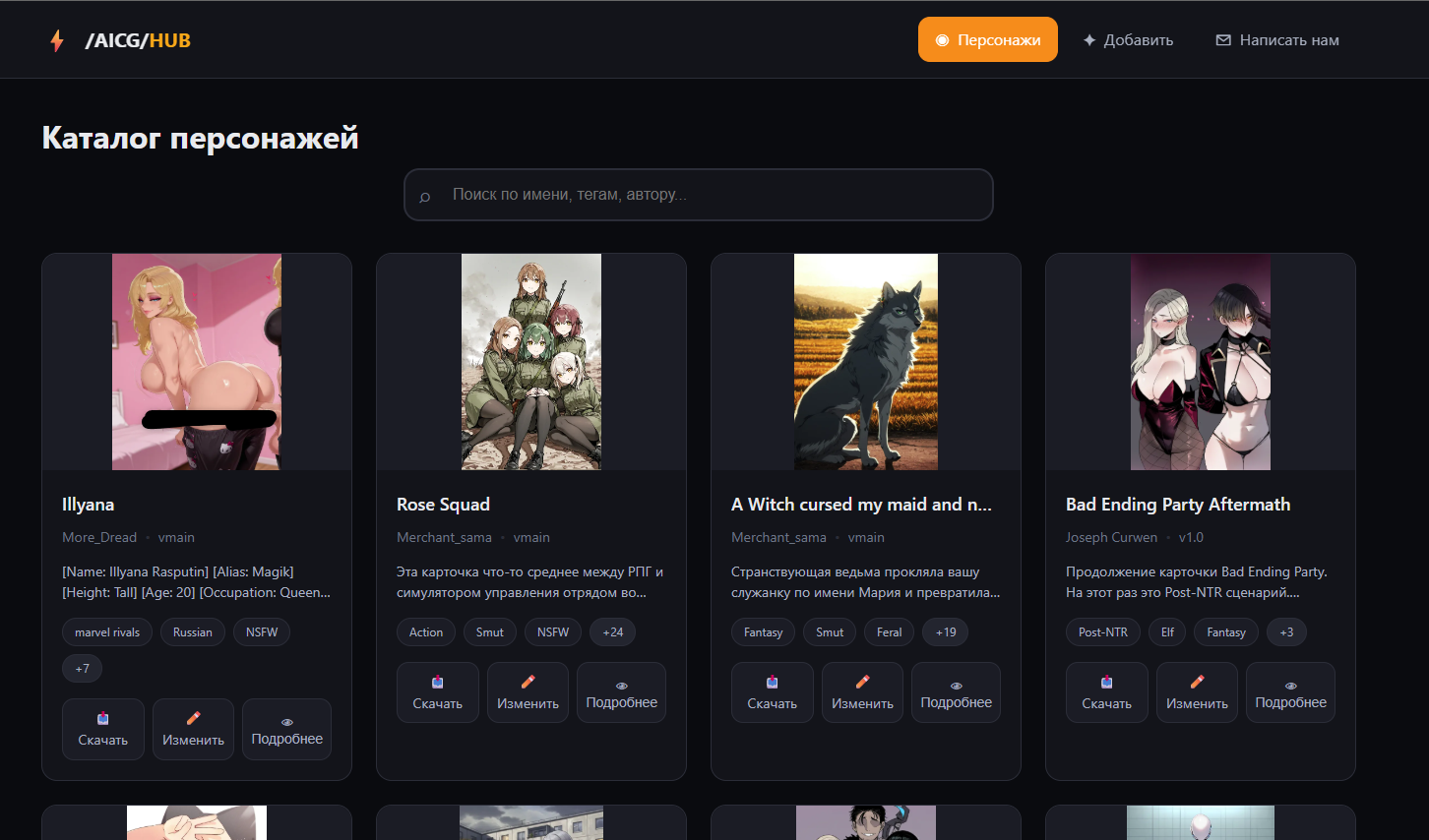Open the Bad Ending Party Aftermath title

[1178, 505]
